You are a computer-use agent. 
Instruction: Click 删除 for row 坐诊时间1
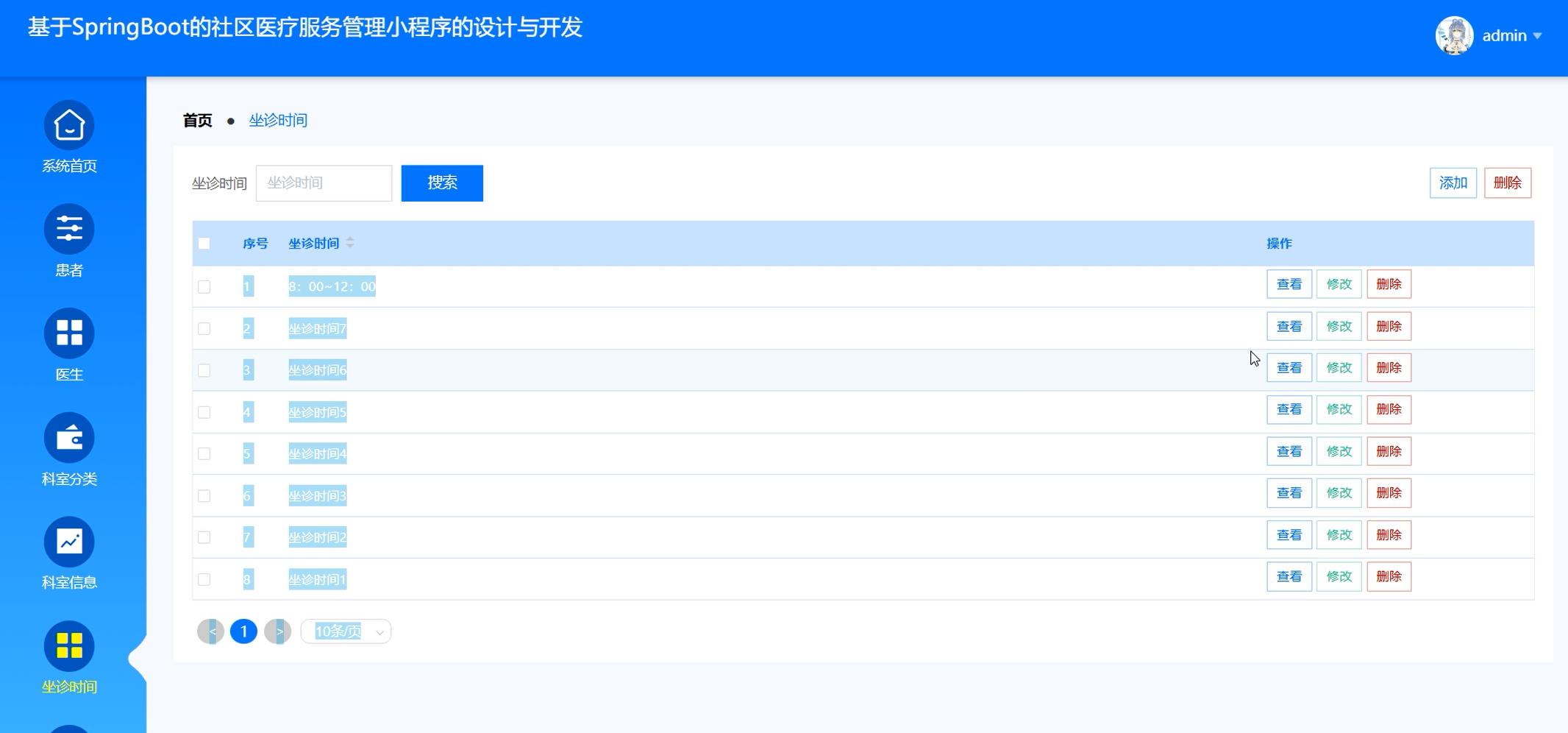1389,576
